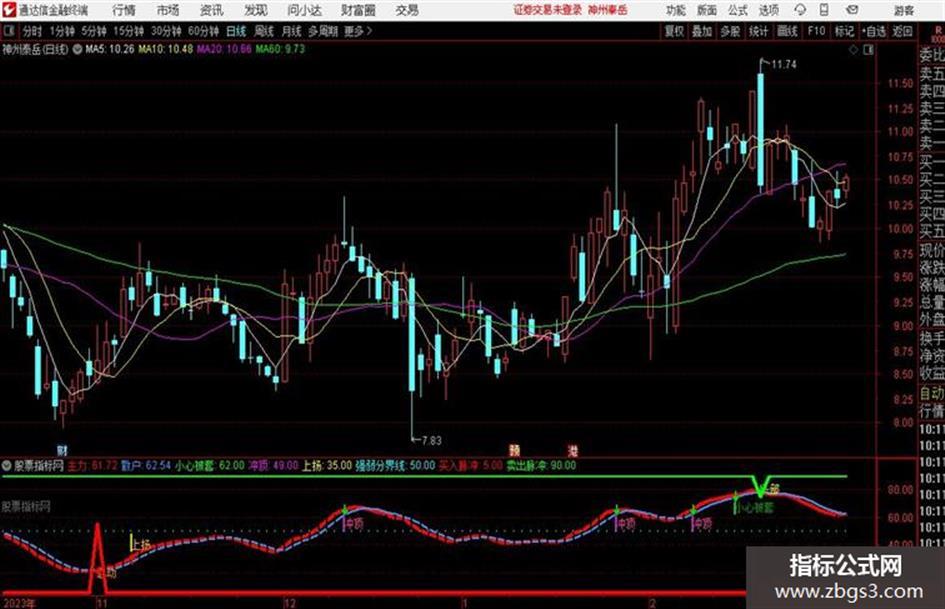Switch to the 5分钟 period tab

click(94, 31)
